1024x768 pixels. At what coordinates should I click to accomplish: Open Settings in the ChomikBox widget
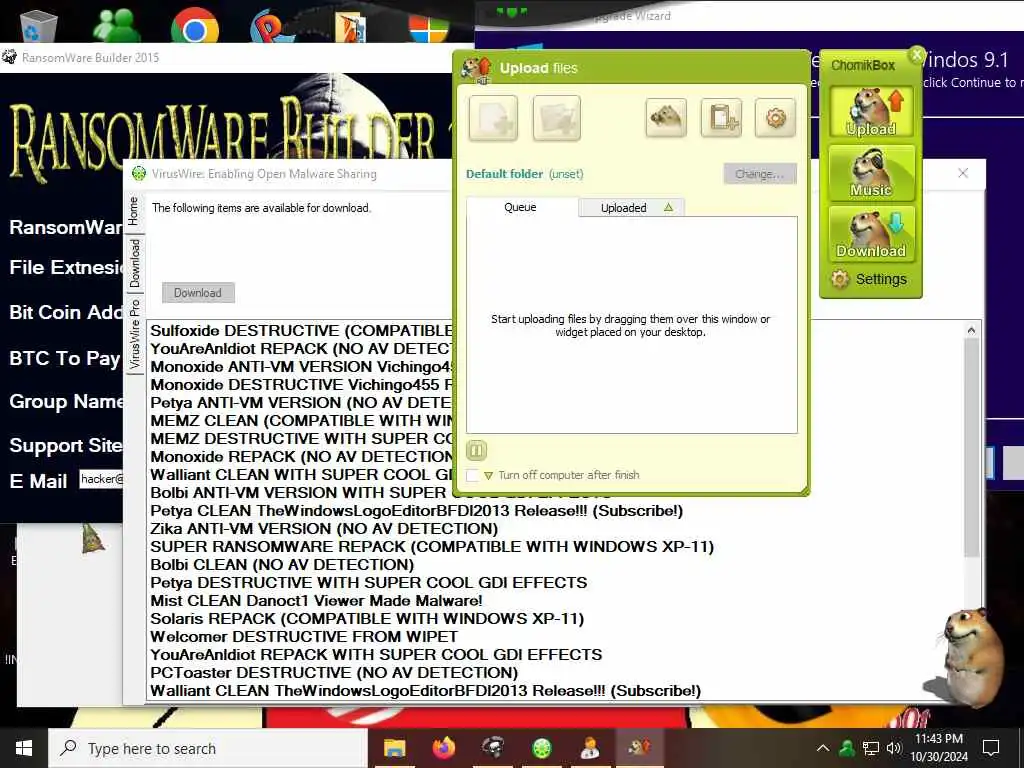tap(869, 280)
